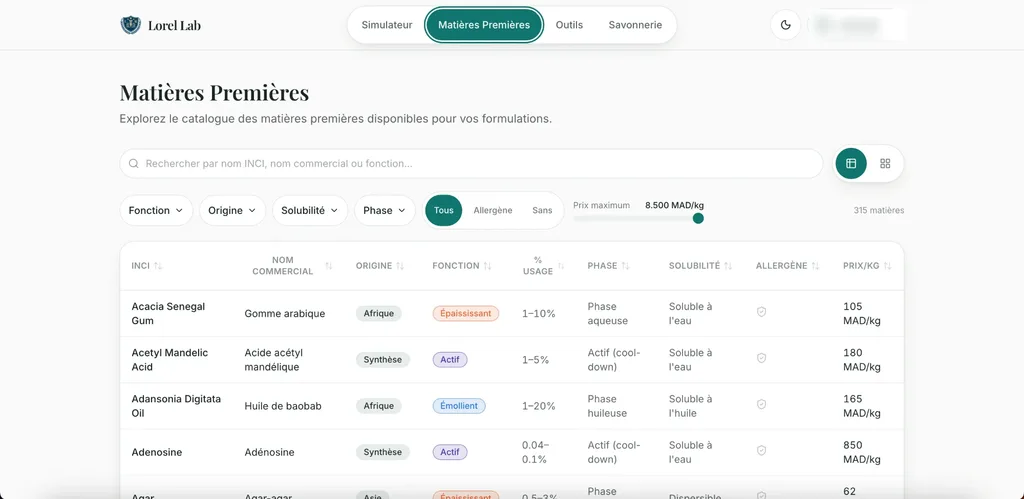Click allergen shield icon for Adenosine
The width and height of the screenshot is (1024, 499).
coord(761,450)
